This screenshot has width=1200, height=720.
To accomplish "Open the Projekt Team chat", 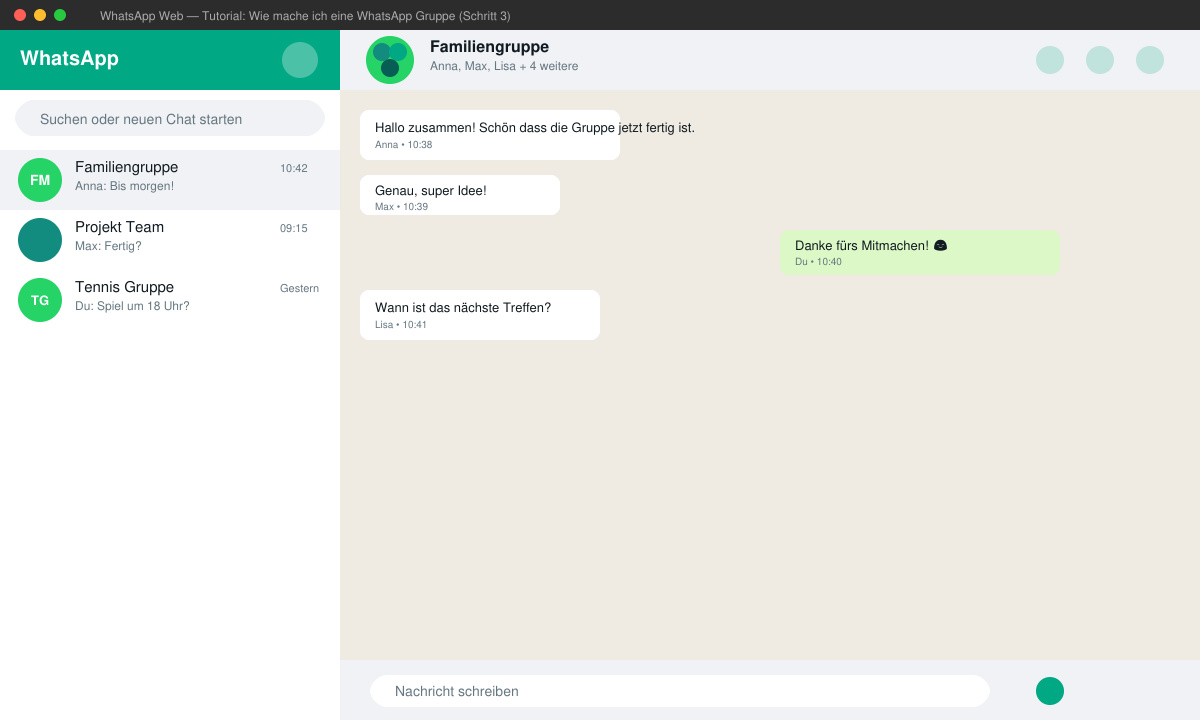I will click(x=170, y=240).
